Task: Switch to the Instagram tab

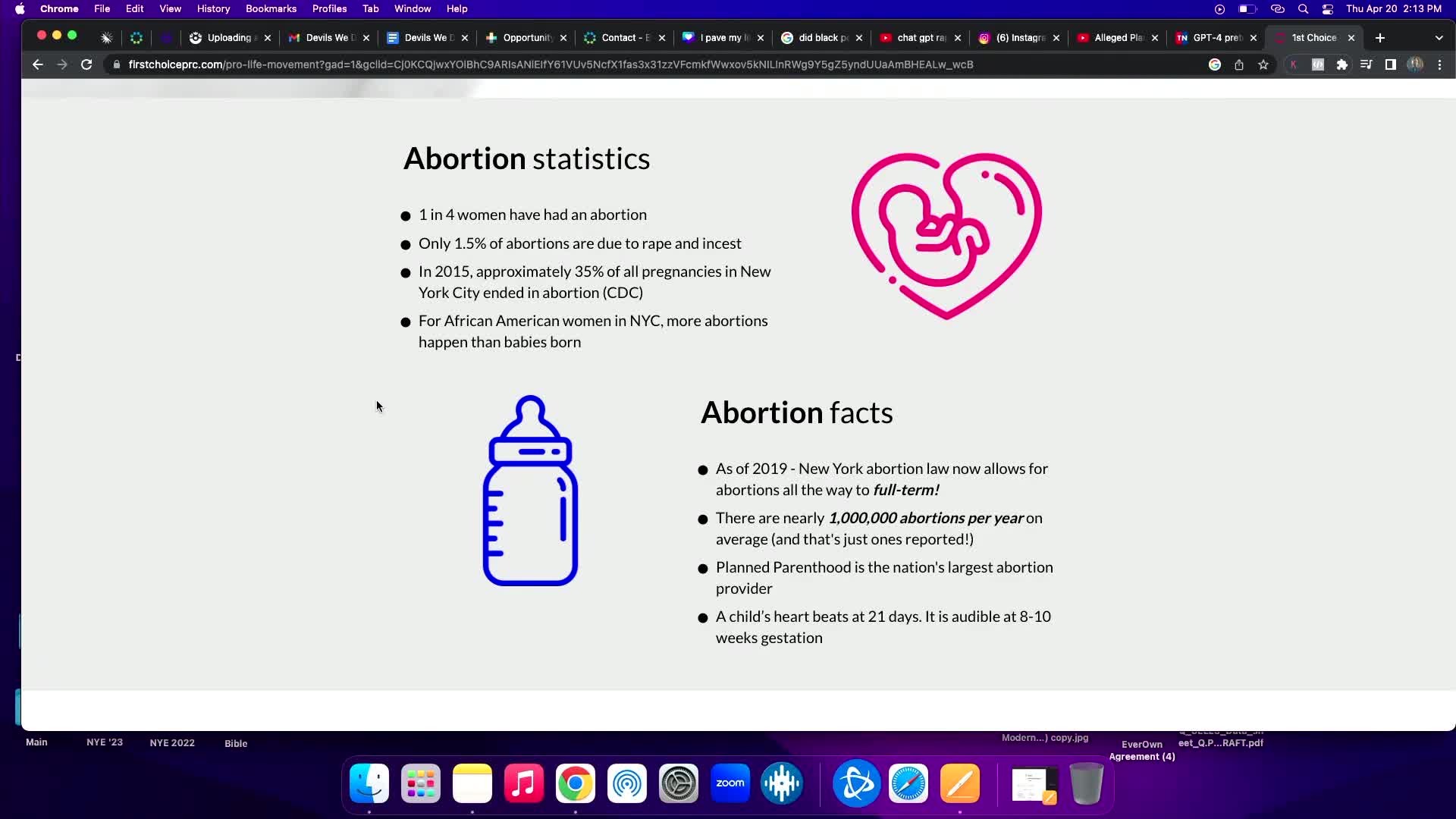Action: 1016,38
